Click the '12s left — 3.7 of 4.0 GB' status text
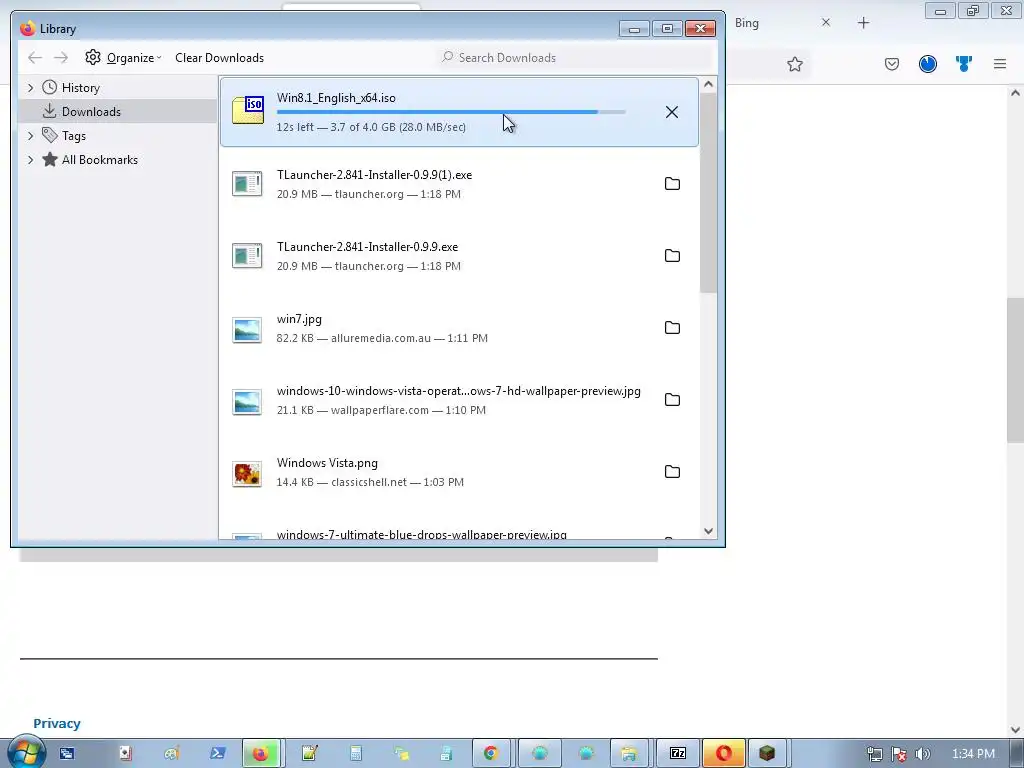Screen dimensions: 1024x768 click(371, 127)
